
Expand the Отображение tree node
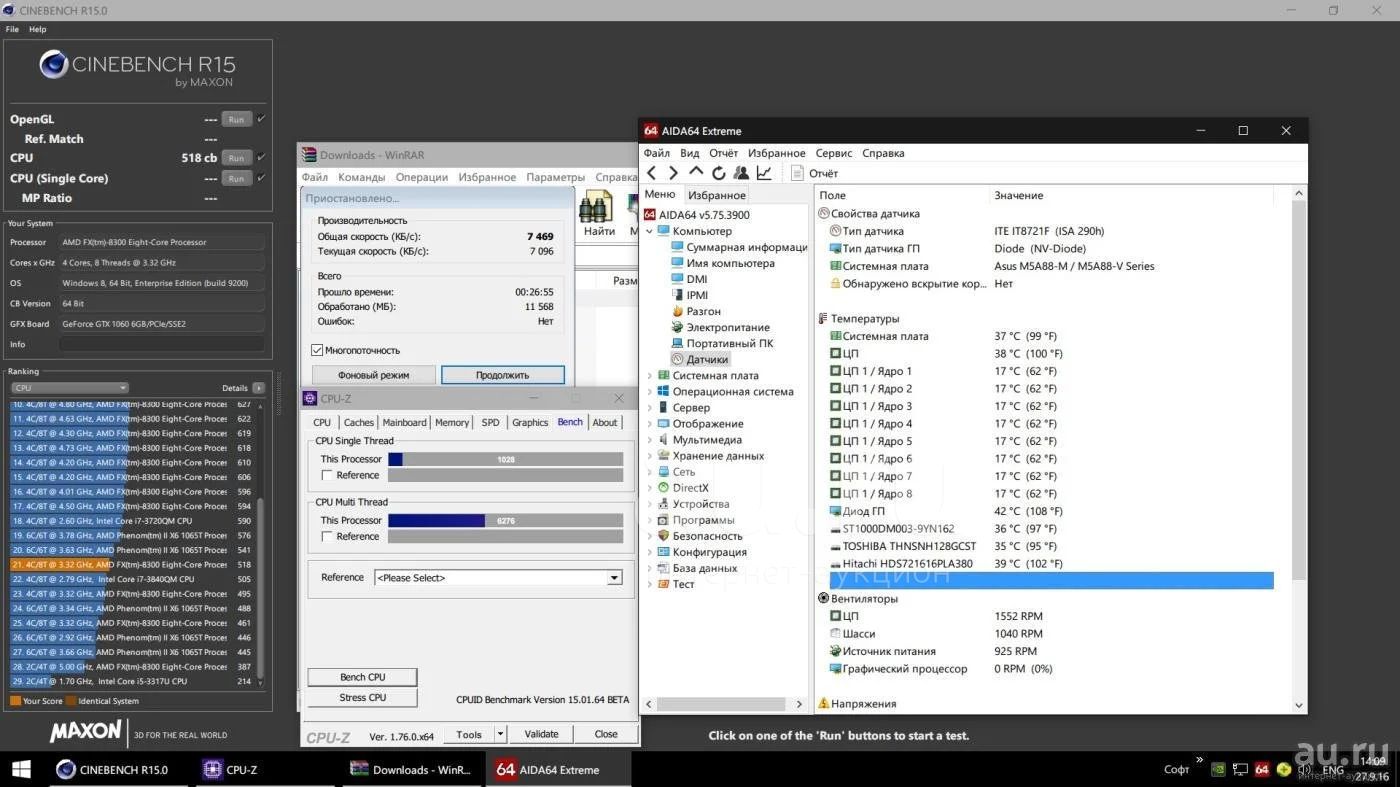(650, 423)
